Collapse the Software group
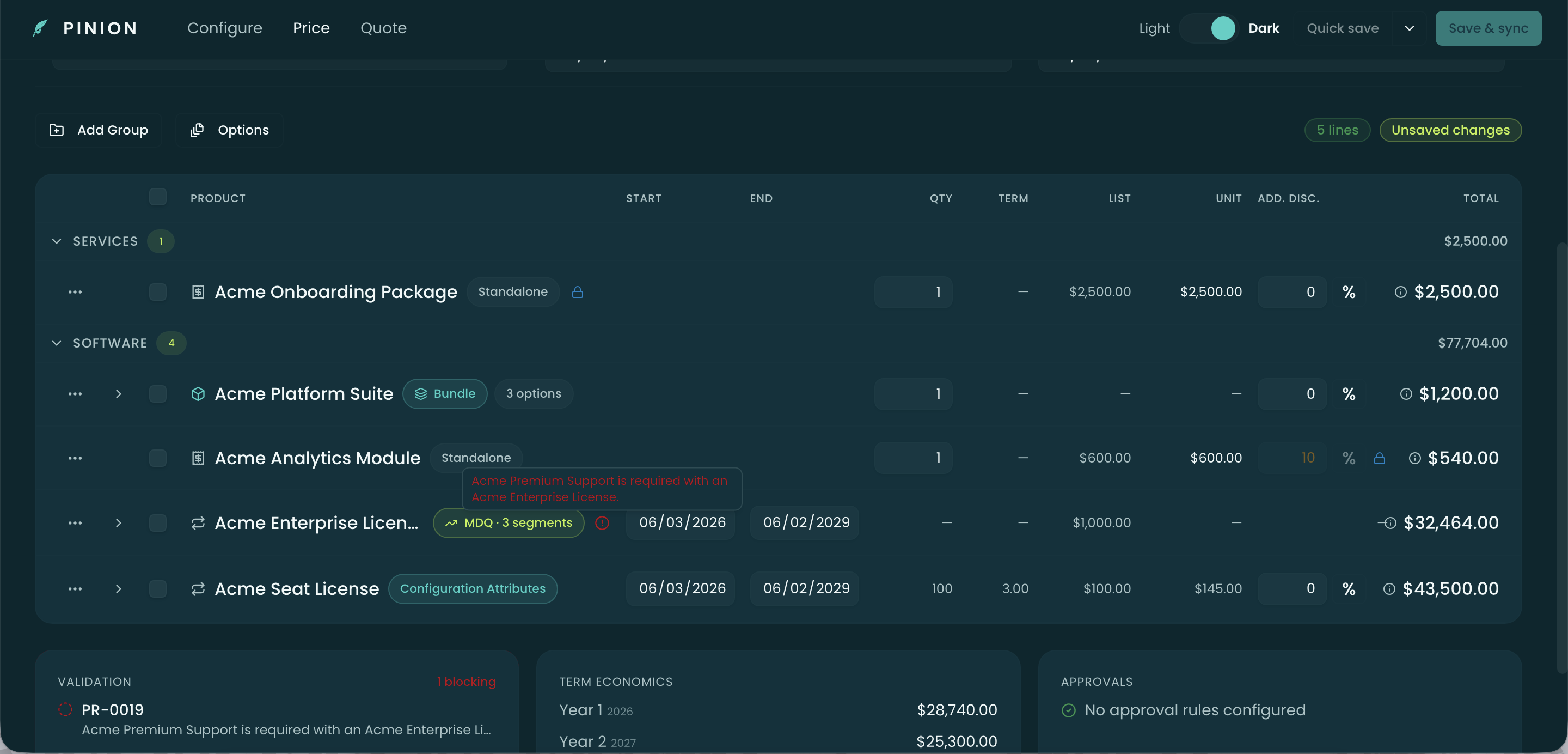1568x754 pixels. pos(57,343)
